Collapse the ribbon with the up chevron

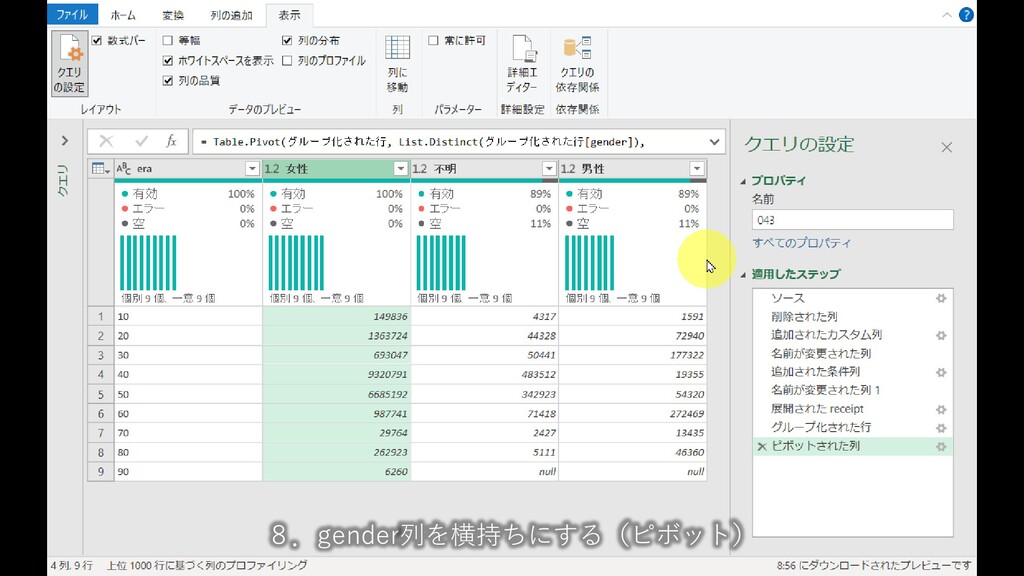(947, 15)
